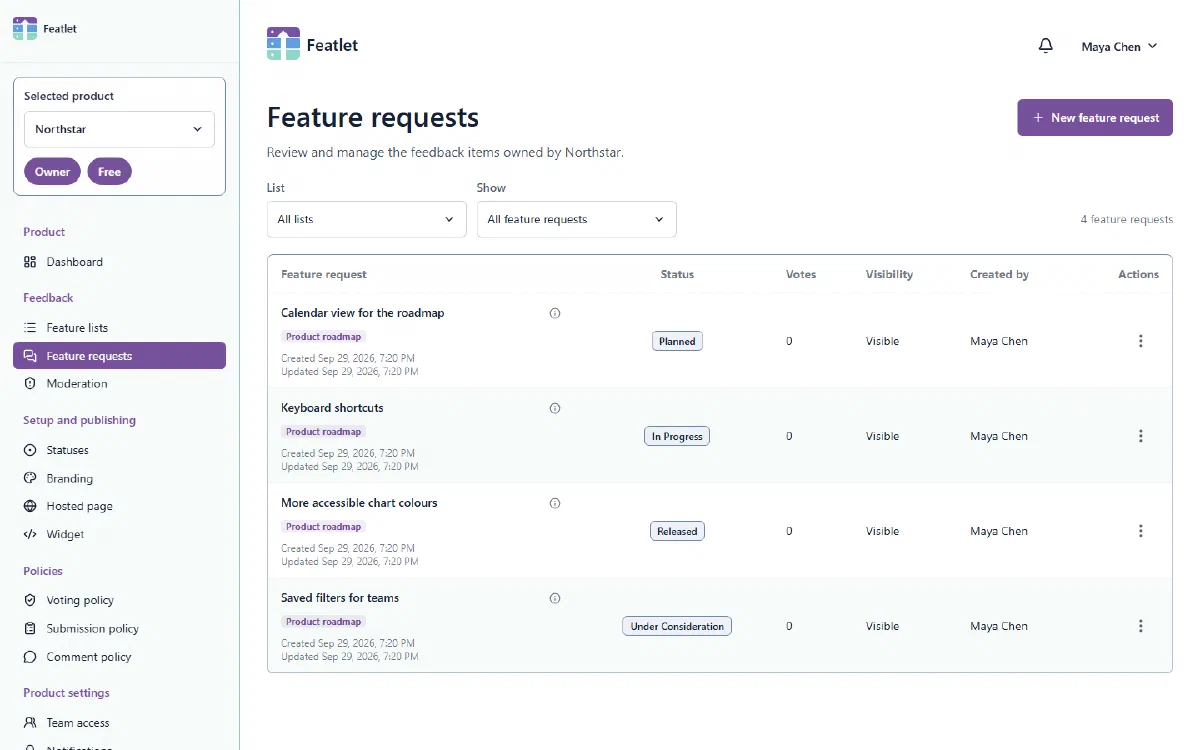Click the plus icon on New feature request
1200x750 pixels.
tap(1038, 118)
